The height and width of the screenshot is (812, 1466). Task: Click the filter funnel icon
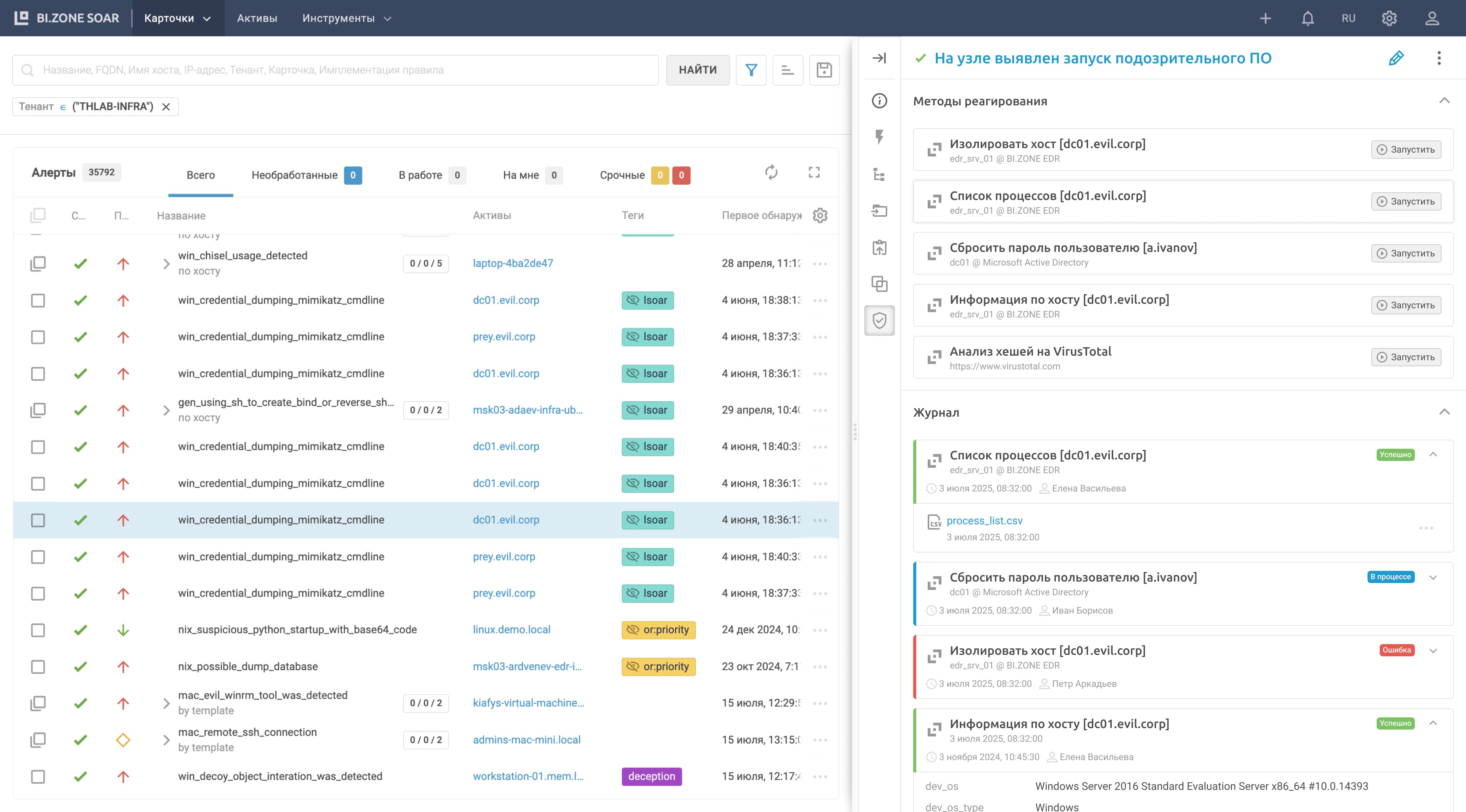[x=751, y=70]
